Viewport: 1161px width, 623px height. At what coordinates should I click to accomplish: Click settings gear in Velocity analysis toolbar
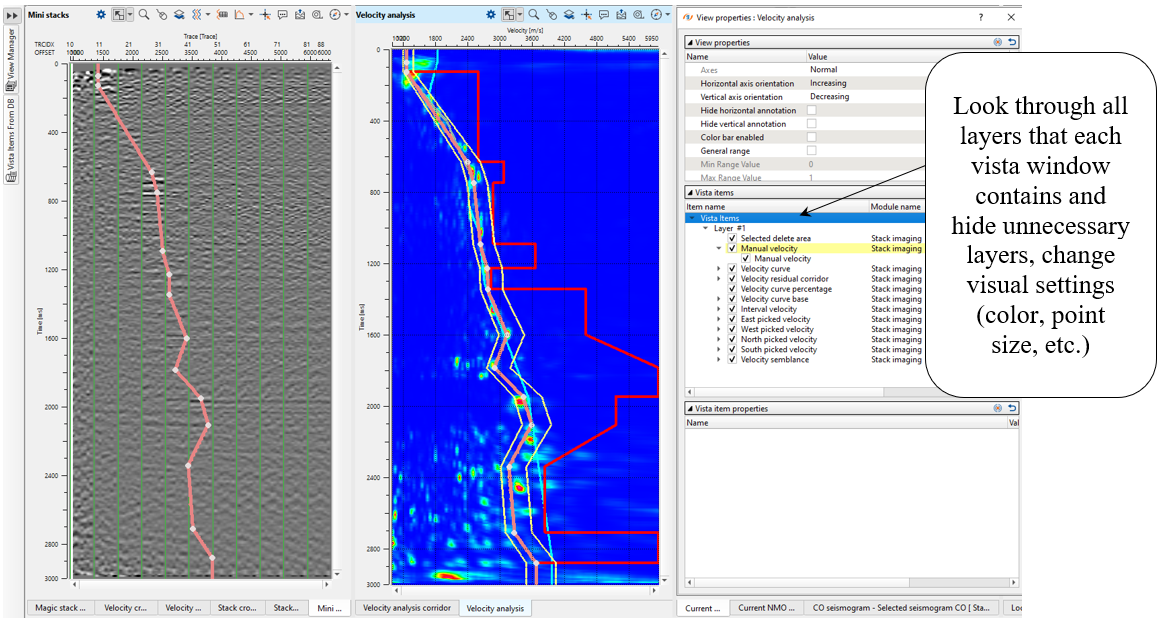(490, 15)
